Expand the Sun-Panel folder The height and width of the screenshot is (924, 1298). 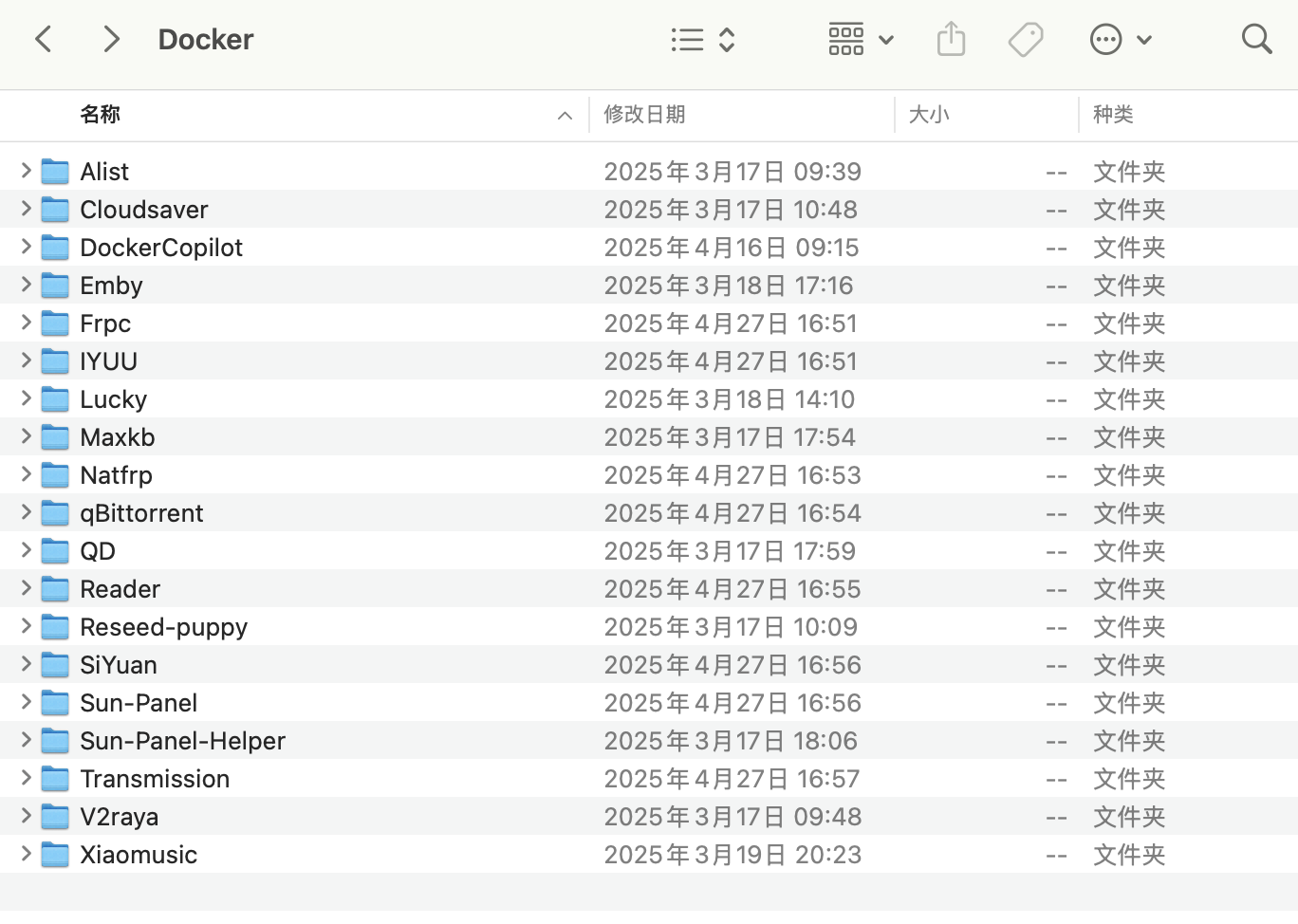(x=26, y=702)
